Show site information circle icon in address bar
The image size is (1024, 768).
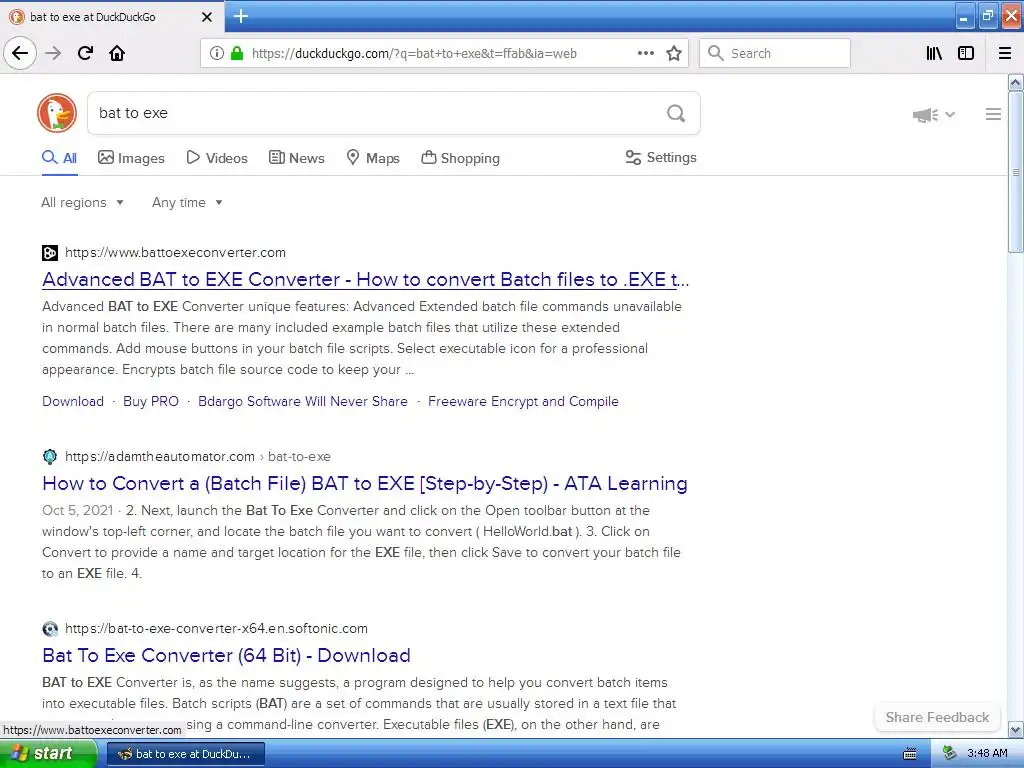[x=216, y=54]
